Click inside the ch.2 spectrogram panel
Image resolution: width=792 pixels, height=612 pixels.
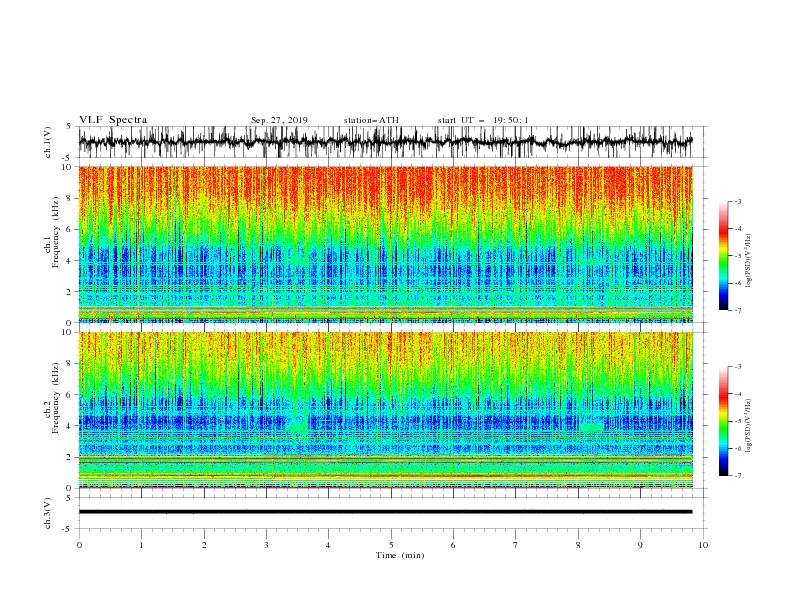(385, 410)
